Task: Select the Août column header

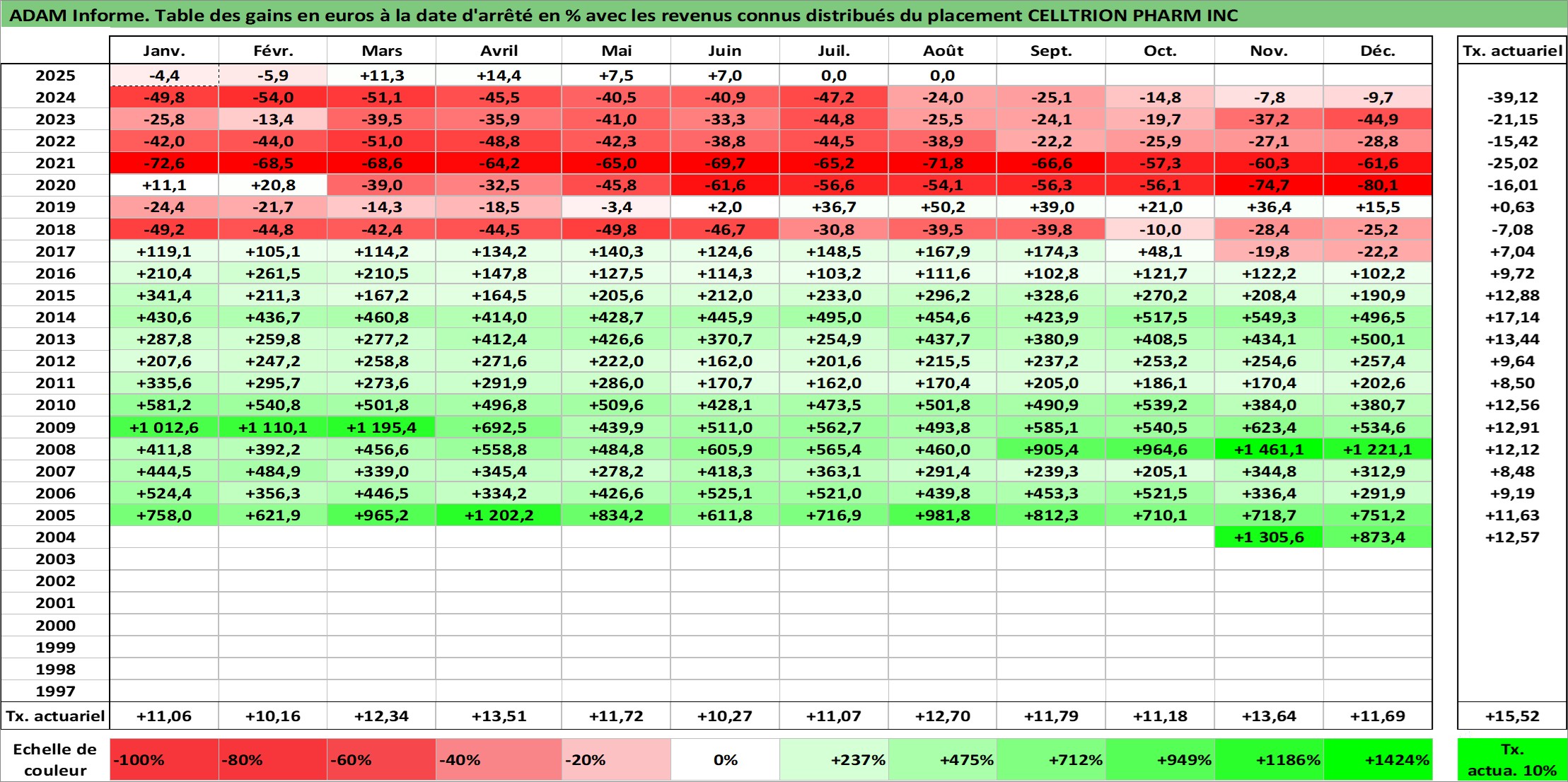Action: 942,50
